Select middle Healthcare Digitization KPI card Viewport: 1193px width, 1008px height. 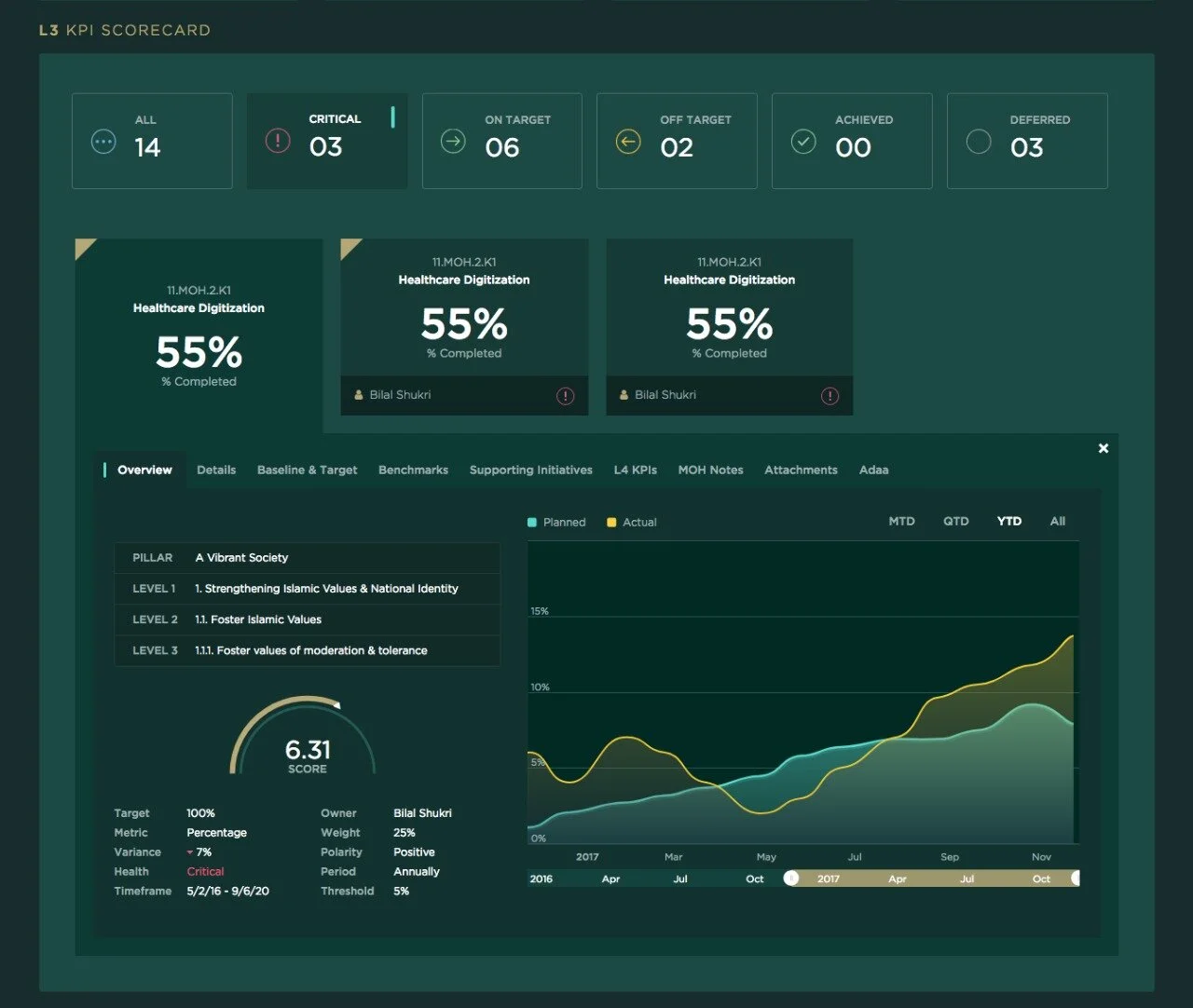[464, 327]
